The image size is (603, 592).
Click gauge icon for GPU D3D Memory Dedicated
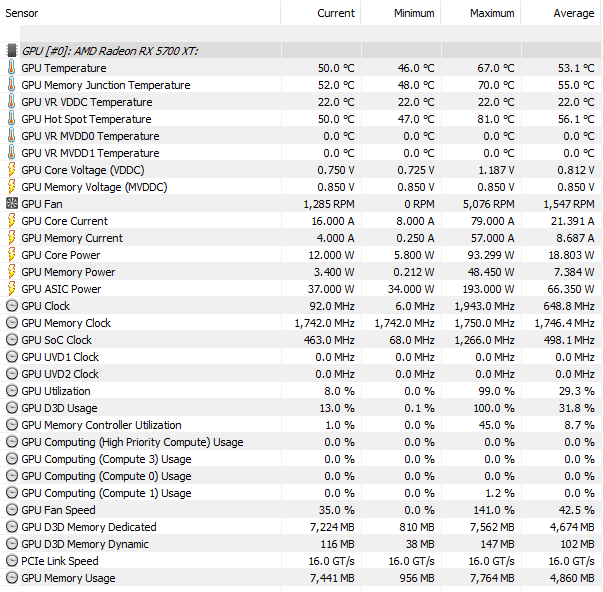12,527
